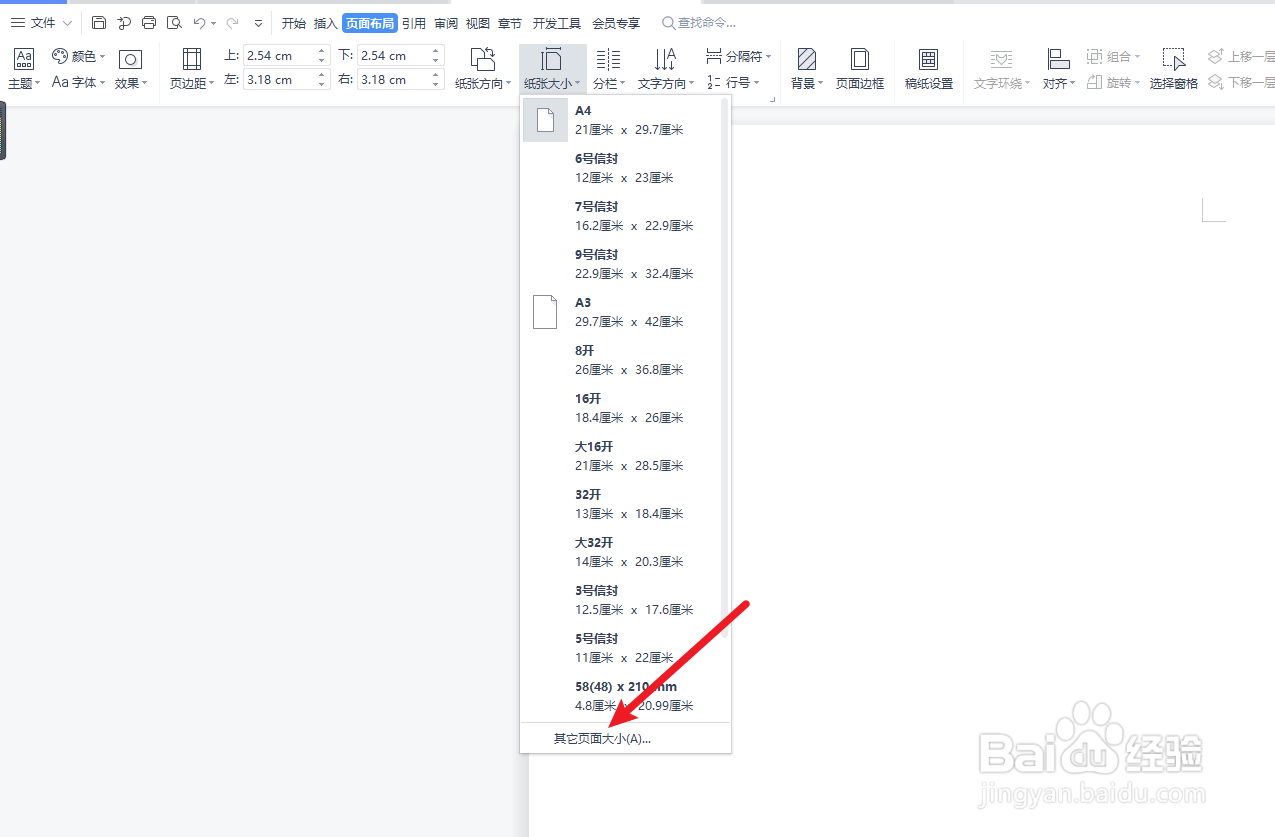
Task: Open Print Preview icon
Action: [x=174, y=22]
